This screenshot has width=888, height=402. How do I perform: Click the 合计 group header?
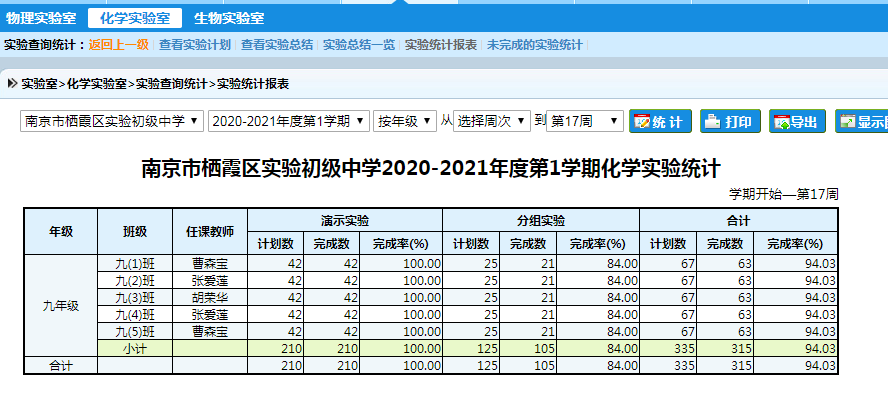pyautogui.click(x=738, y=220)
